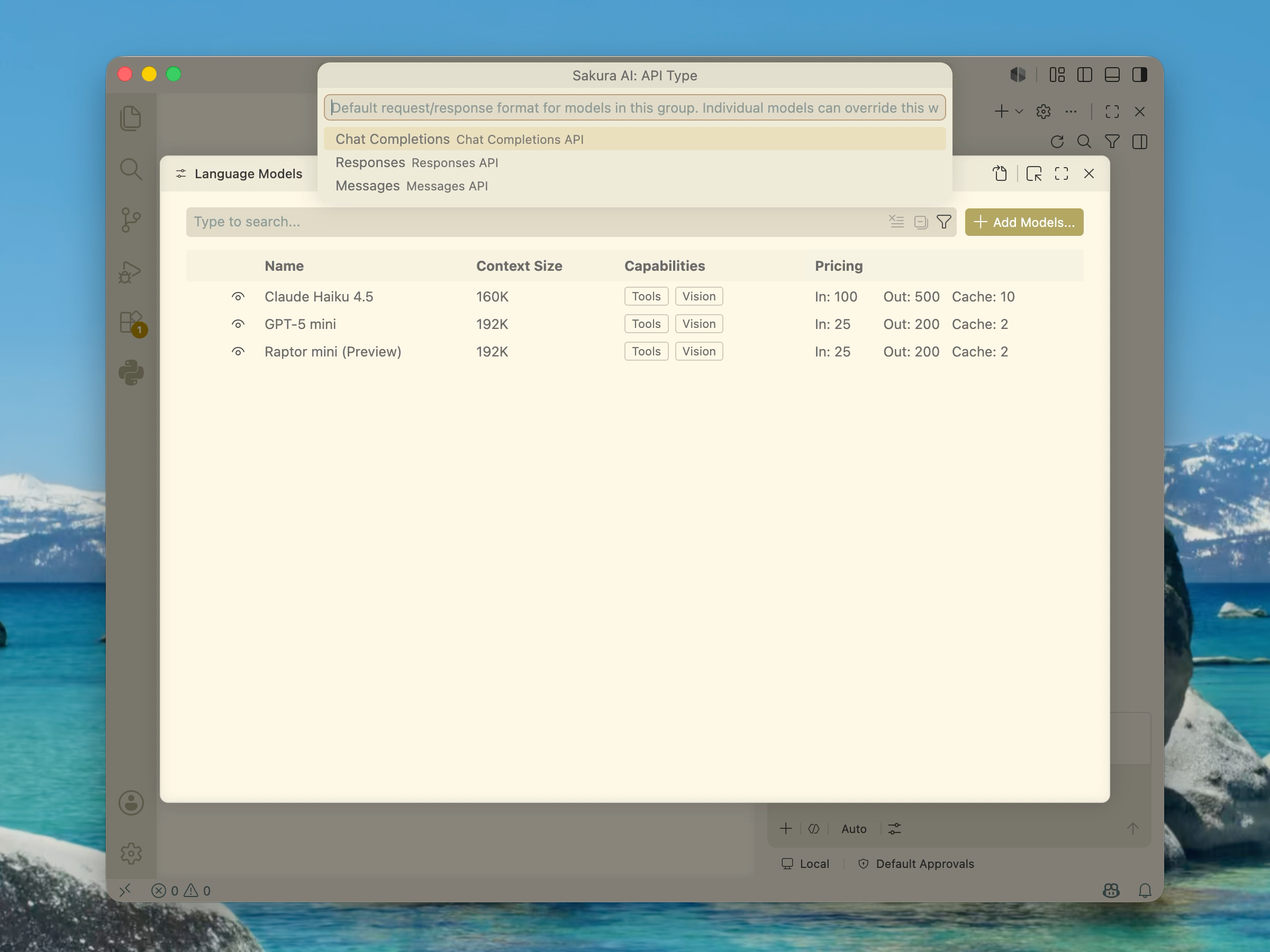Viewport: 1270px width, 952px height.
Task: Open chat settings gear icon
Action: [x=1043, y=111]
